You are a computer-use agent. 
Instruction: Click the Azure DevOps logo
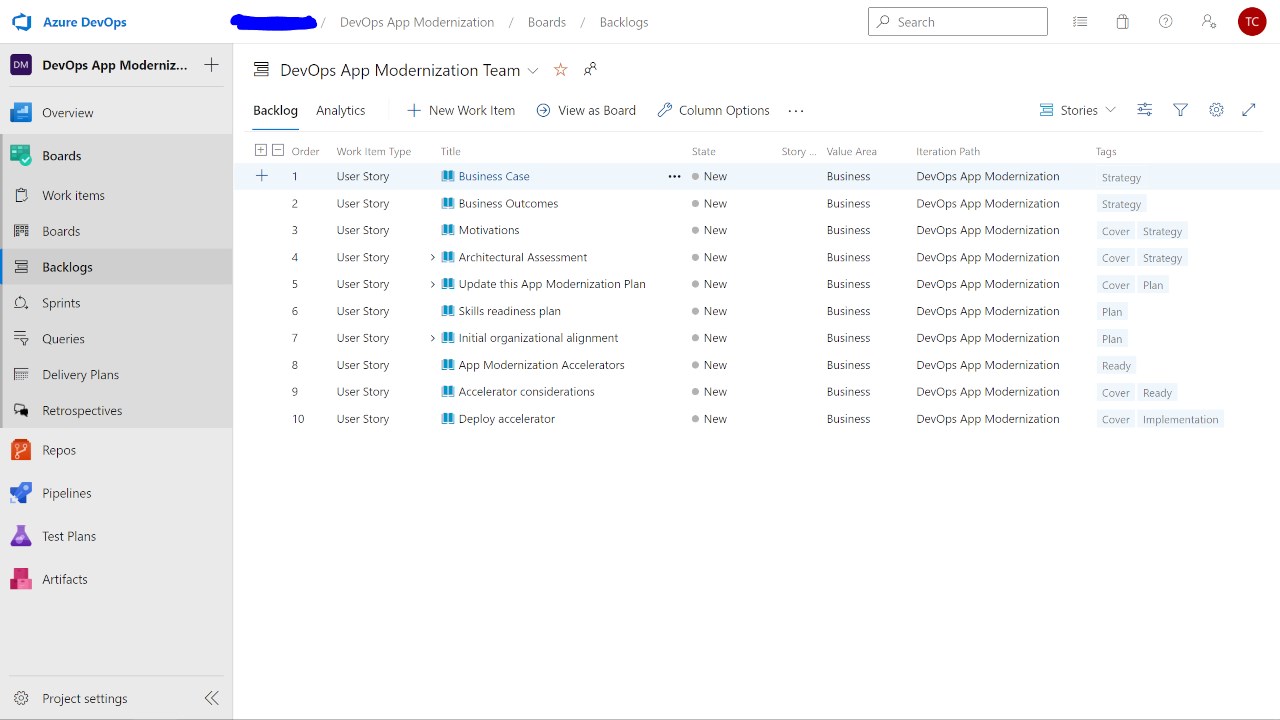[22, 22]
